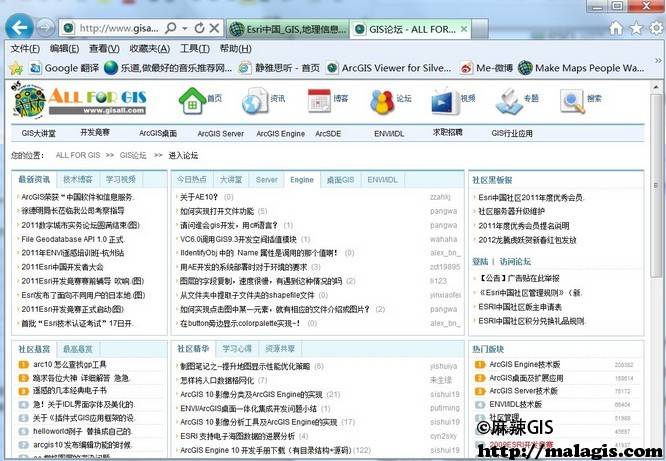Open the ArcGIS Engine nav link
Viewport: 666px width, 461px height.
[280, 133]
